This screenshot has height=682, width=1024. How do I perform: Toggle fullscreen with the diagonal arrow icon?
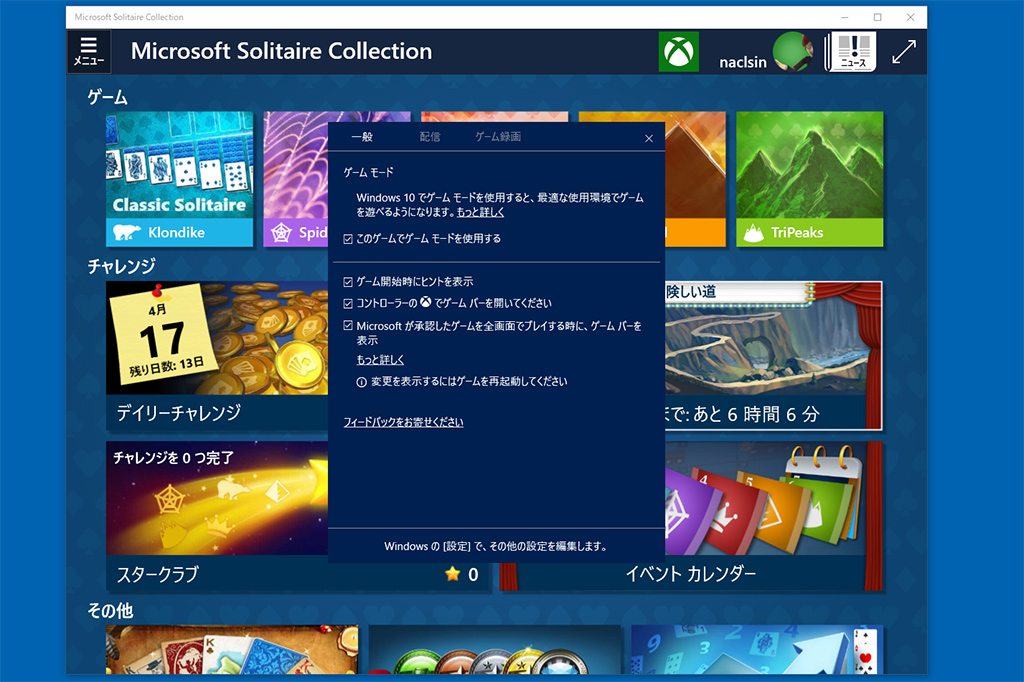pos(904,52)
